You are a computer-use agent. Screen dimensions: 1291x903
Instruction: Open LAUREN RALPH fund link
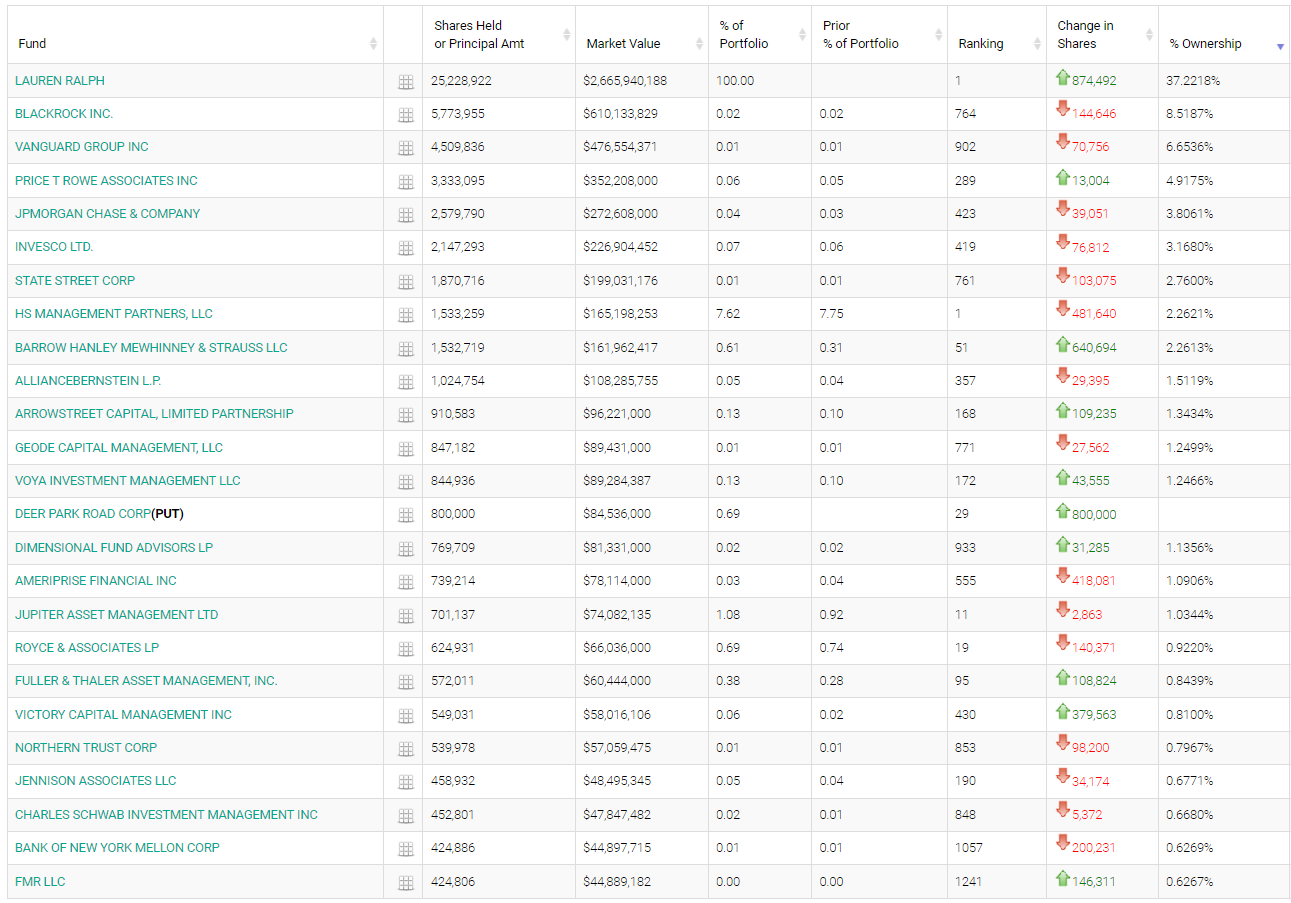click(59, 80)
